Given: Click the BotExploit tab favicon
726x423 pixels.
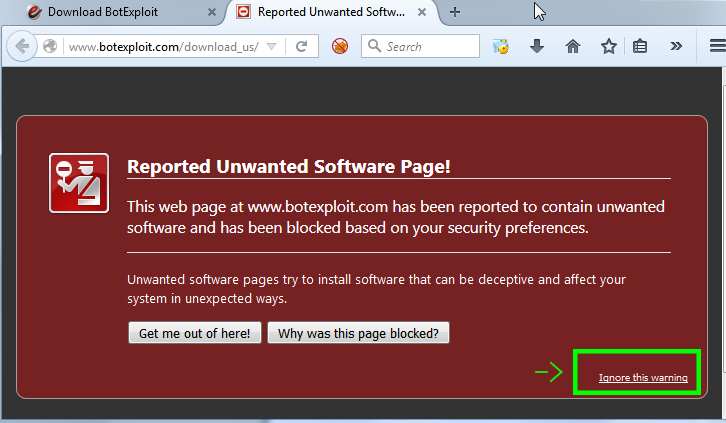Looking at the screenshot, I should coord(34,12).
